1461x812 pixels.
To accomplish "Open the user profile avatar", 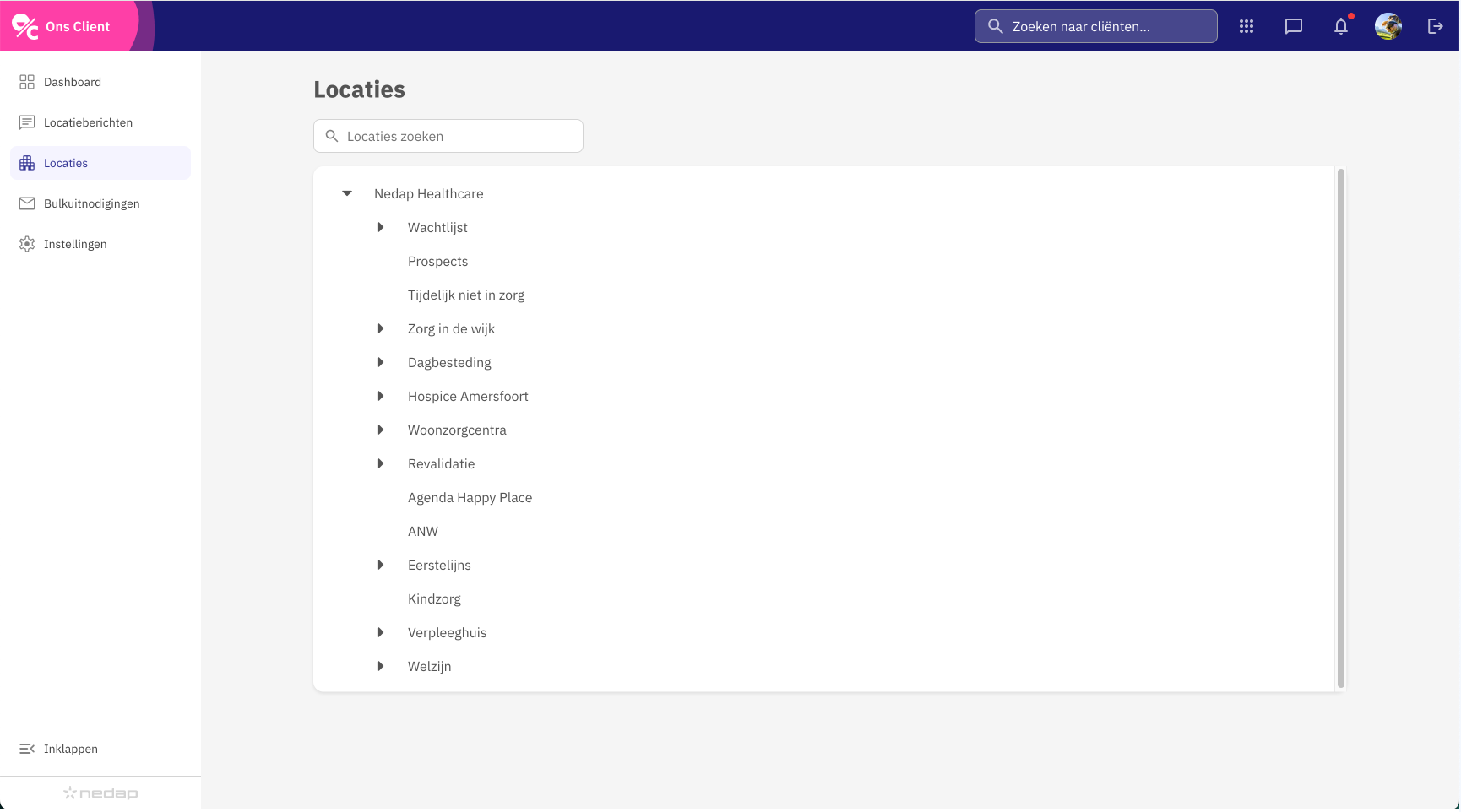I will coord(1388,27).
